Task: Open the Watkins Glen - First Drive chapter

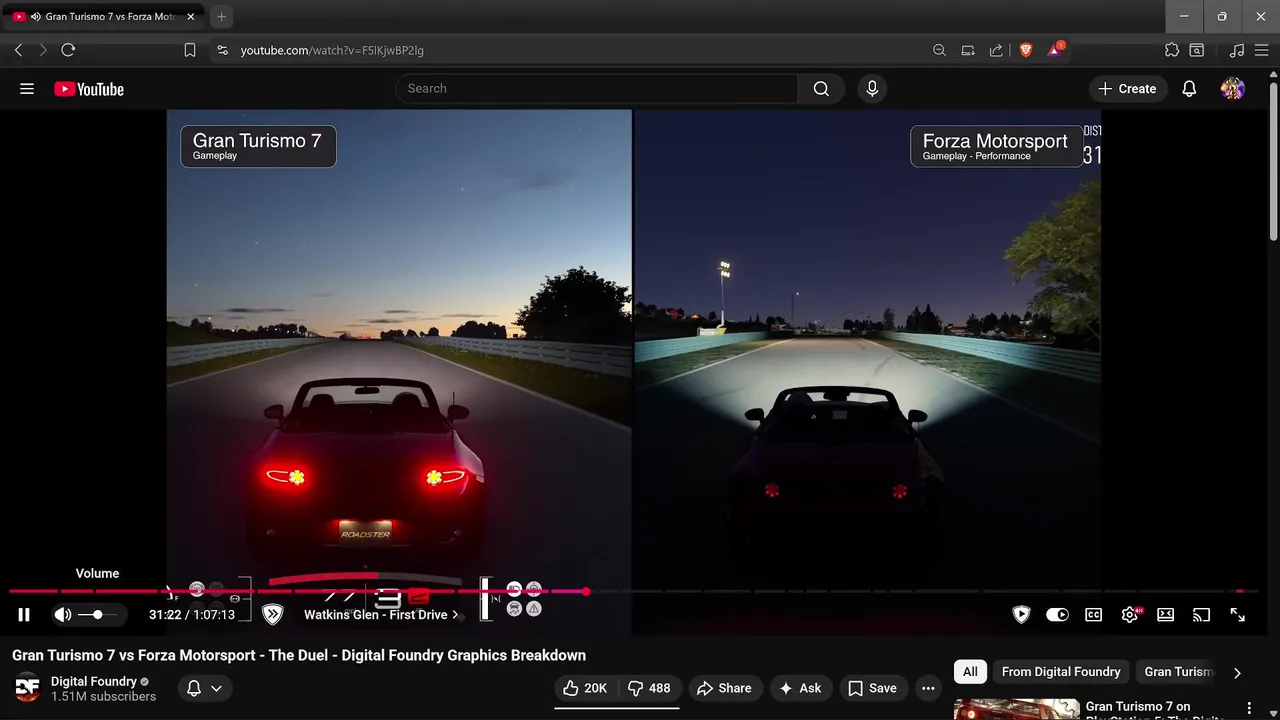Action: click(381, 615)
